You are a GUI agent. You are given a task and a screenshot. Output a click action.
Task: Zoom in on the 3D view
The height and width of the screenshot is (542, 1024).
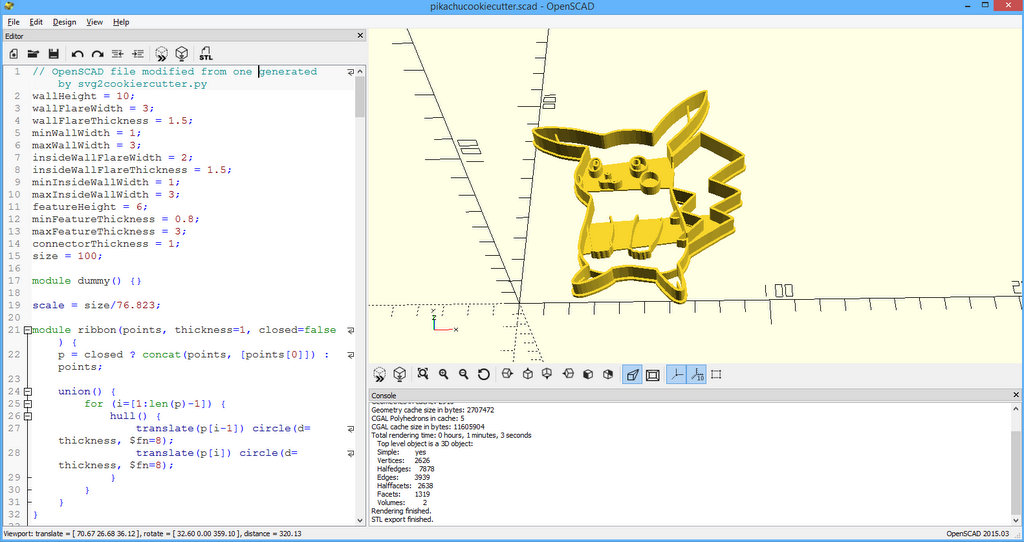pos(443,374)
